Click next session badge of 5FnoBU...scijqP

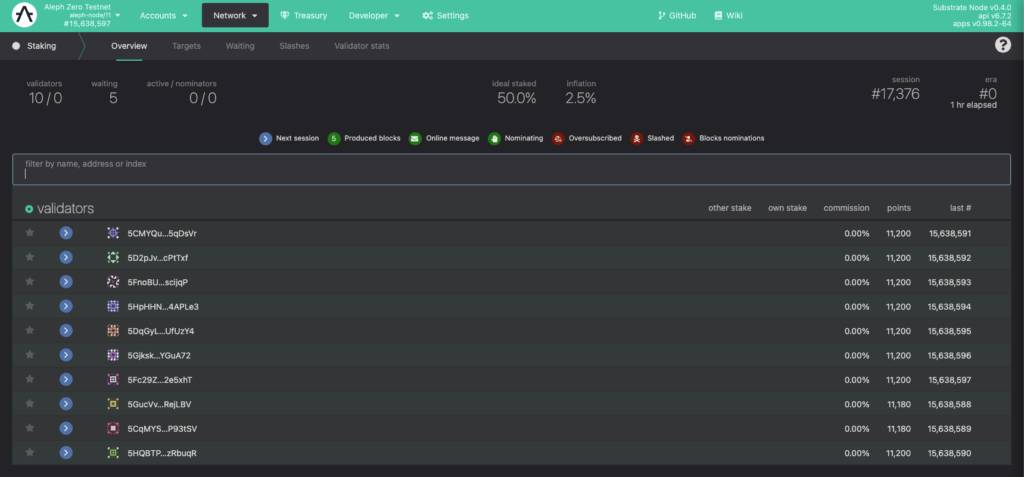pos(66,282)
